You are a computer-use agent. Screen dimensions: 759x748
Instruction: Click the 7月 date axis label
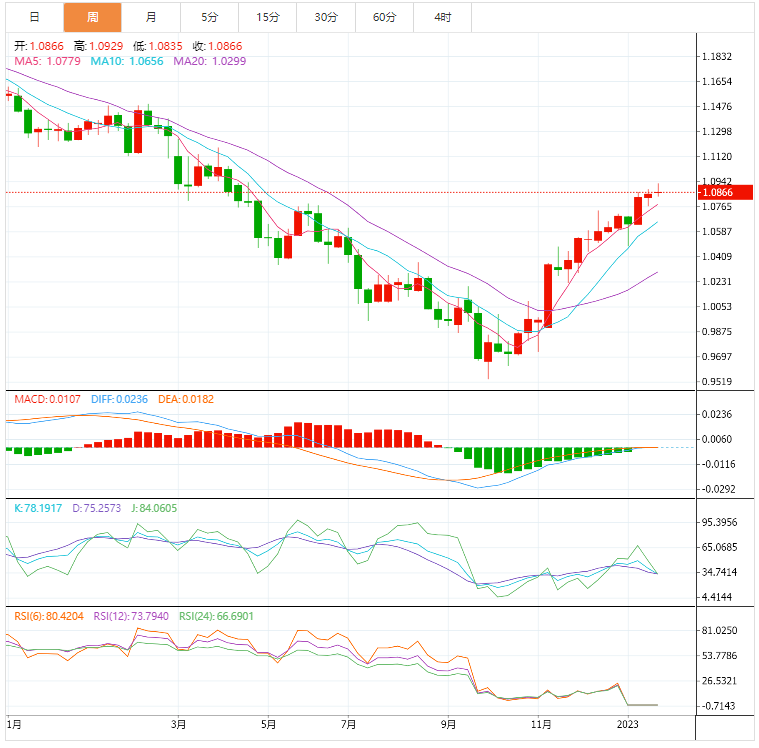click(x=349, y=724)
